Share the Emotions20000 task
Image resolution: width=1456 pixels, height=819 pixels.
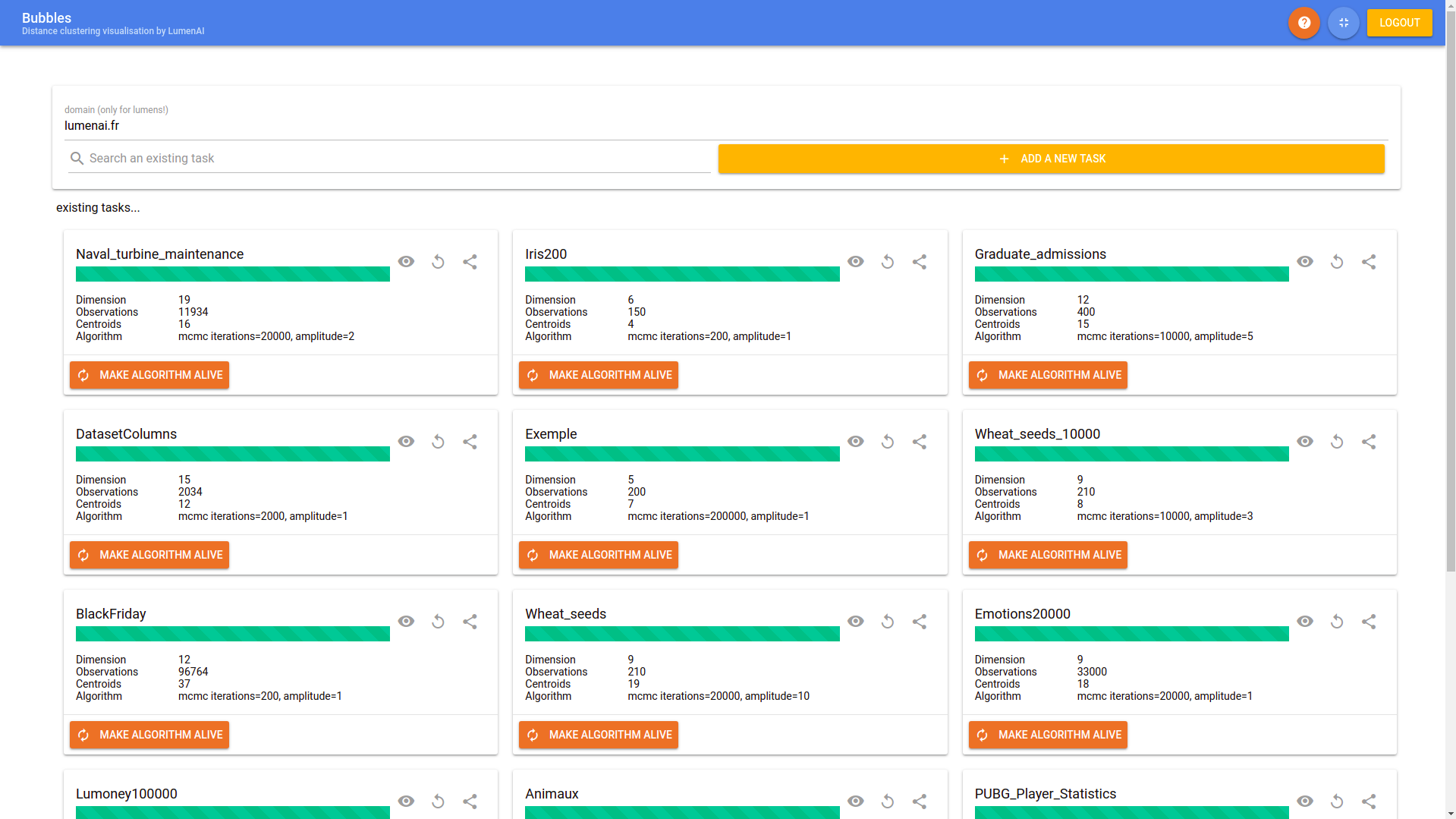click(x=1368, y=622)
